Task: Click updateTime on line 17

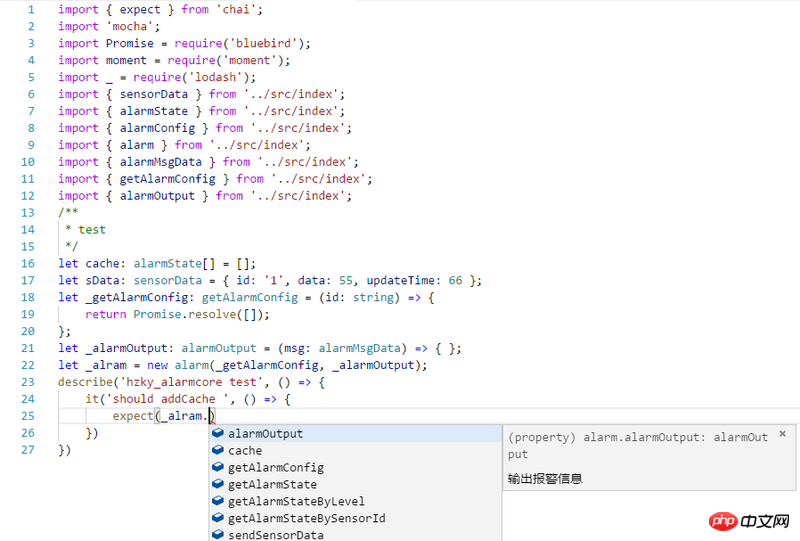Action: tap(401, 280)
